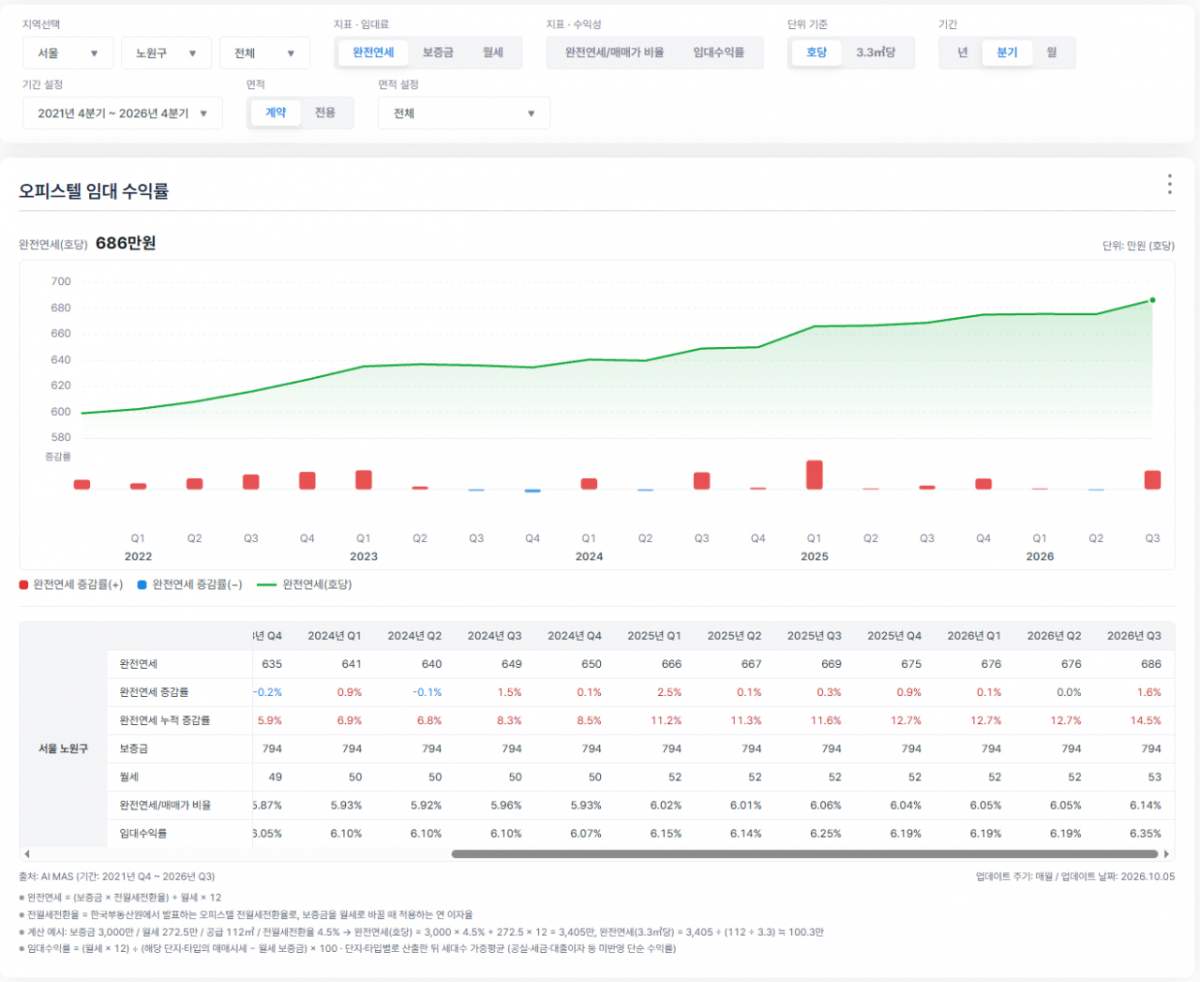Click the 686 cell in the table

(1151, 663)
